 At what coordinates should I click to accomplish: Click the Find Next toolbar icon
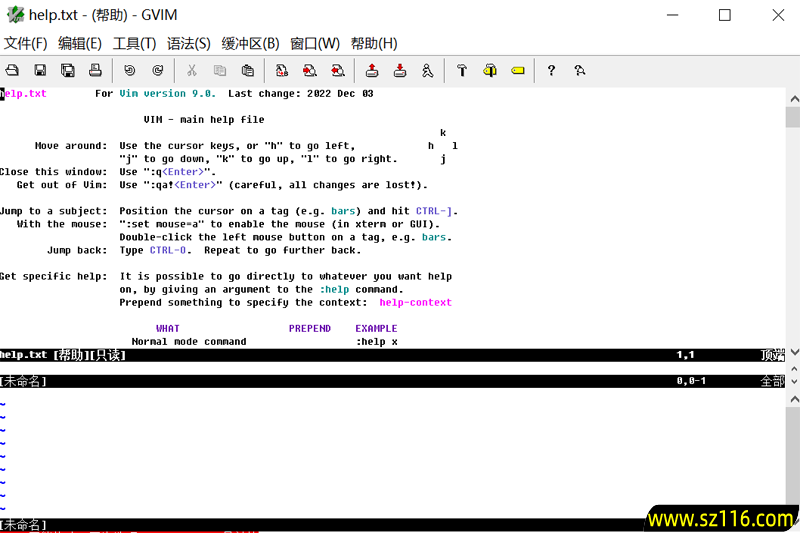pos(310,70)
